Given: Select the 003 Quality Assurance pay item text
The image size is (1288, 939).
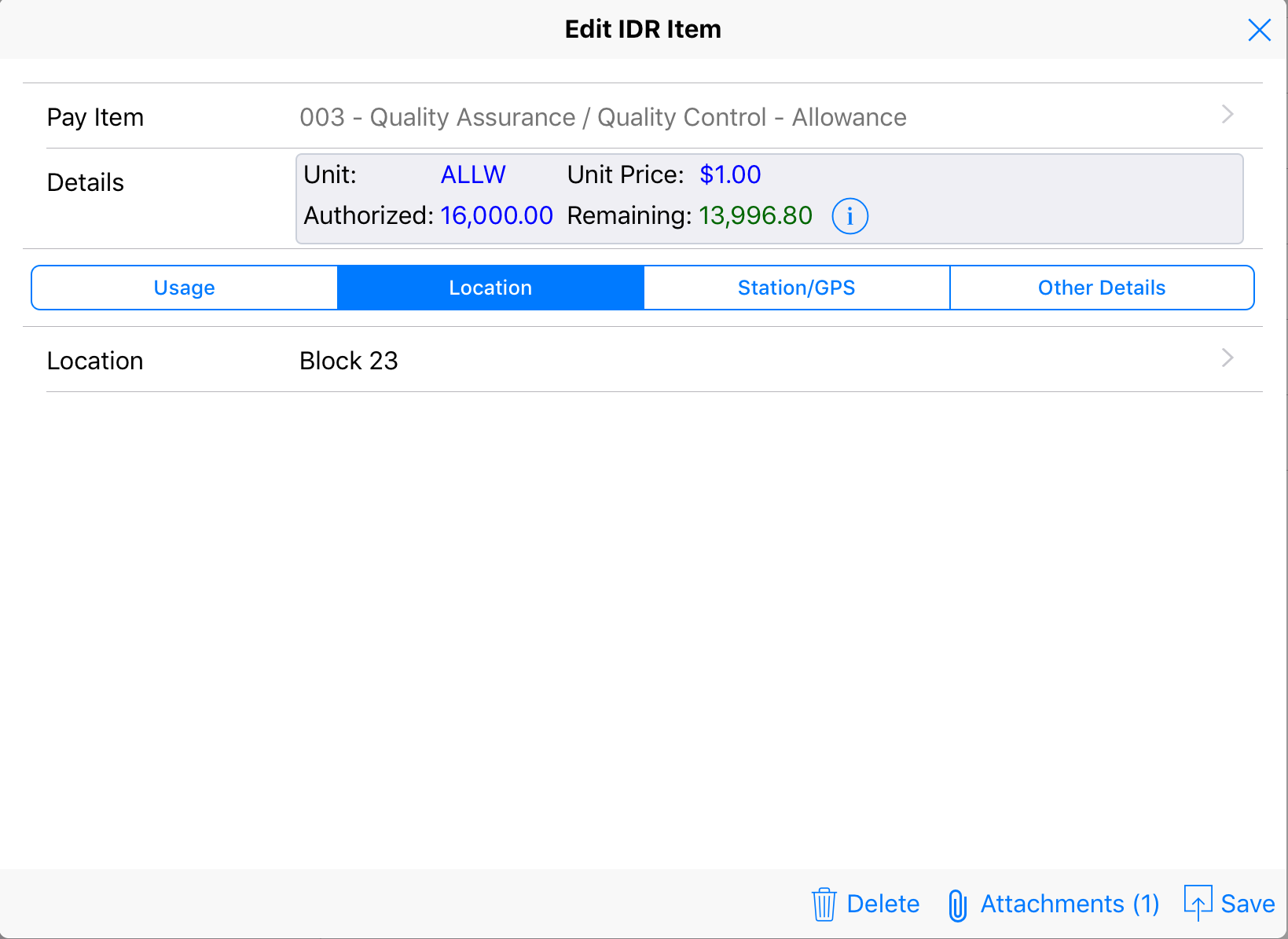Looking at the screenshot, I should (603, 117).
